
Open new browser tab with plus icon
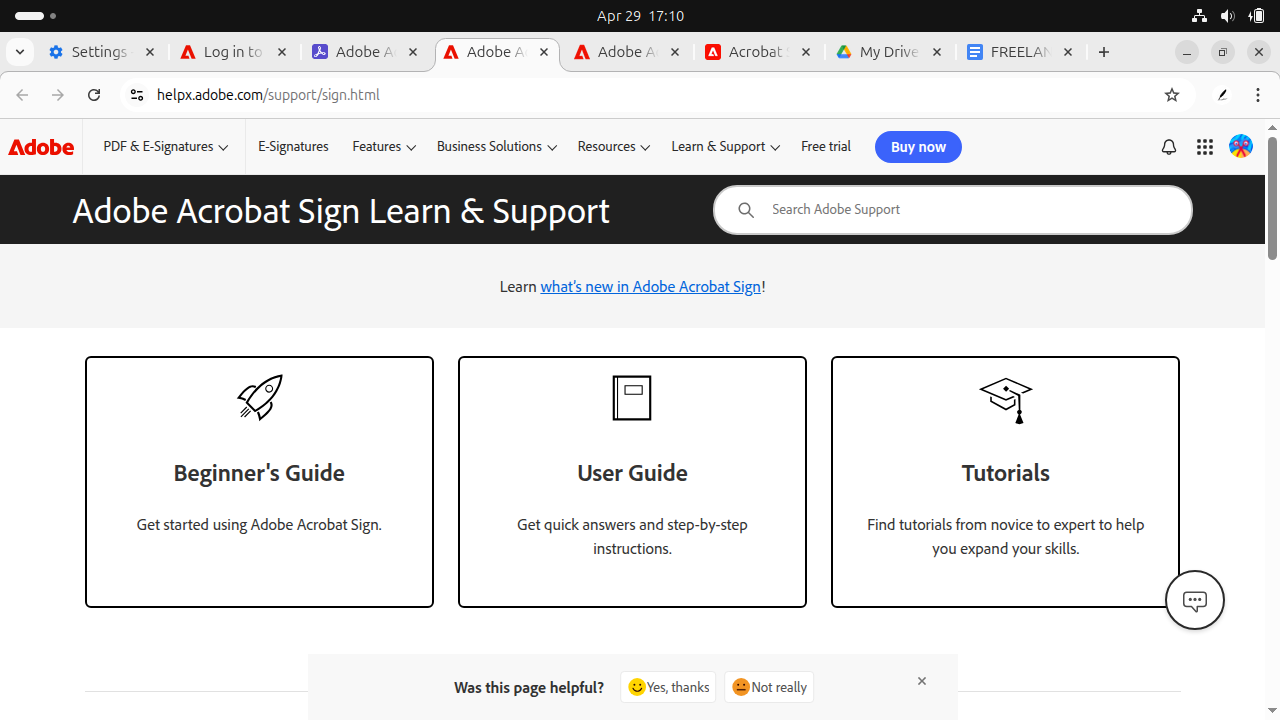point(1104,52)
